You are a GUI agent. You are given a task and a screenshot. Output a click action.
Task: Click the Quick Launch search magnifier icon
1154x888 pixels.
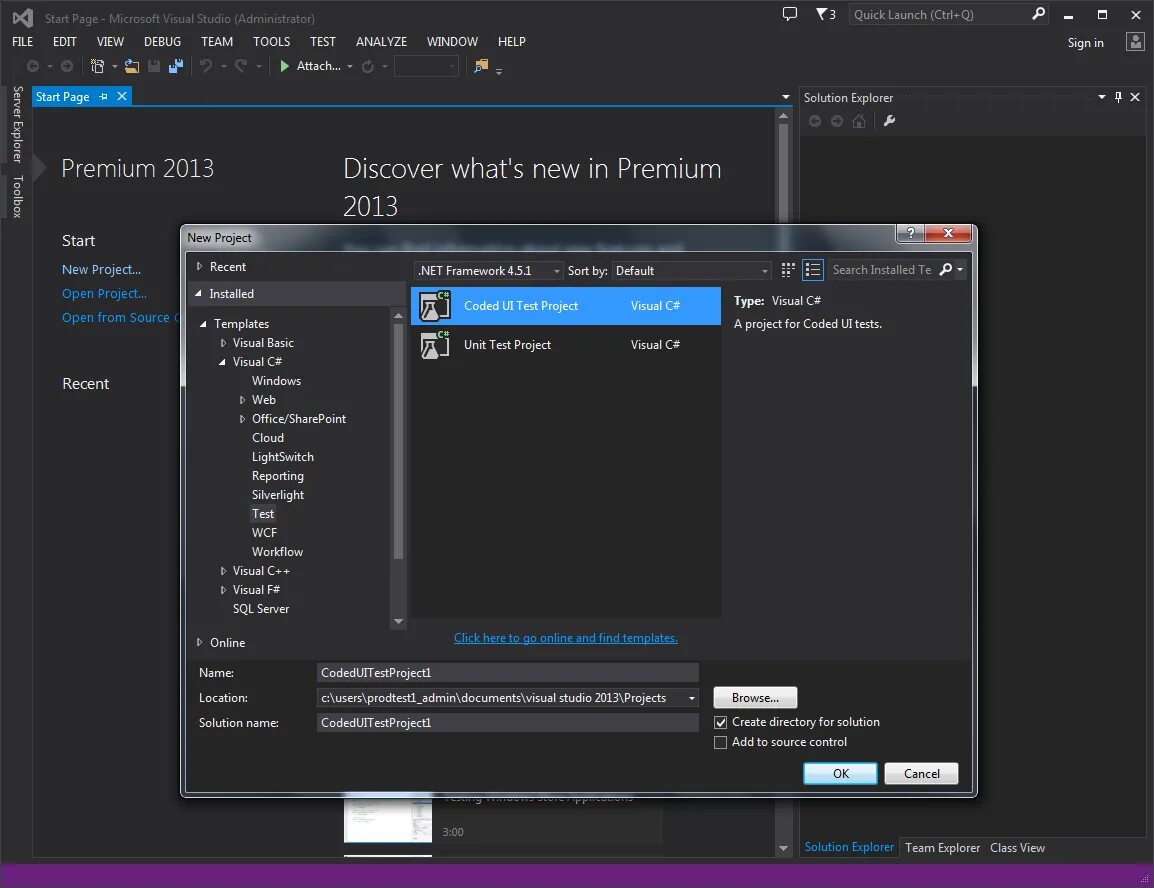[x=1038, y=14]
